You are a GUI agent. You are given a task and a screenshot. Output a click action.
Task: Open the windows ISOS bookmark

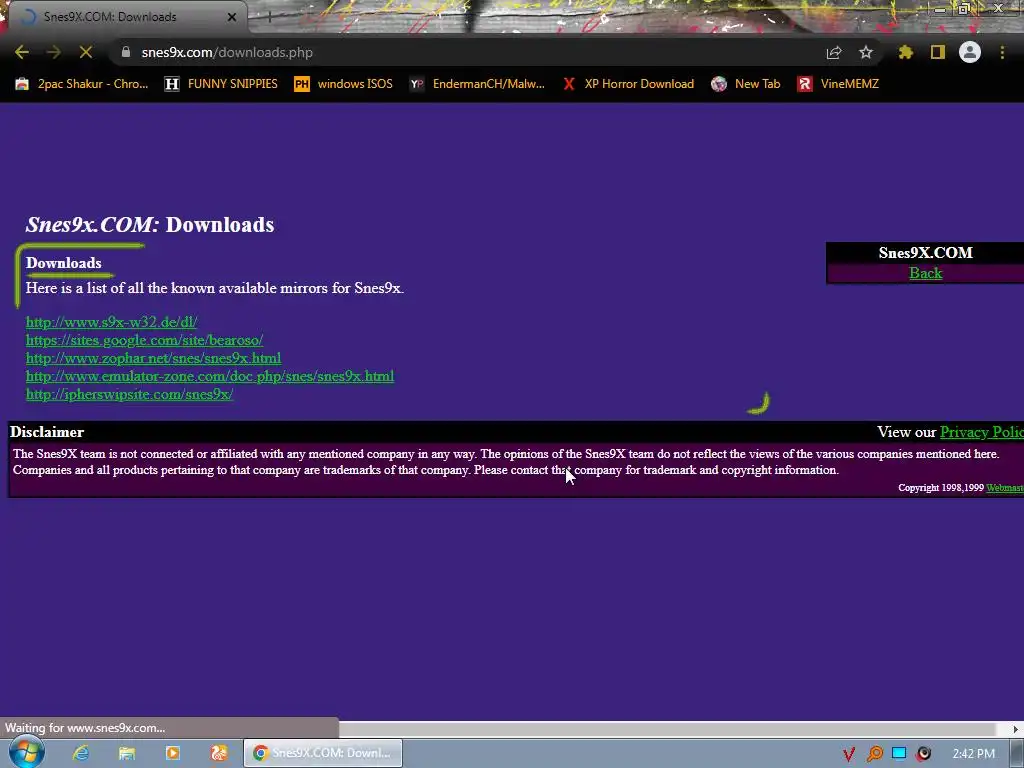coord(344,84)
